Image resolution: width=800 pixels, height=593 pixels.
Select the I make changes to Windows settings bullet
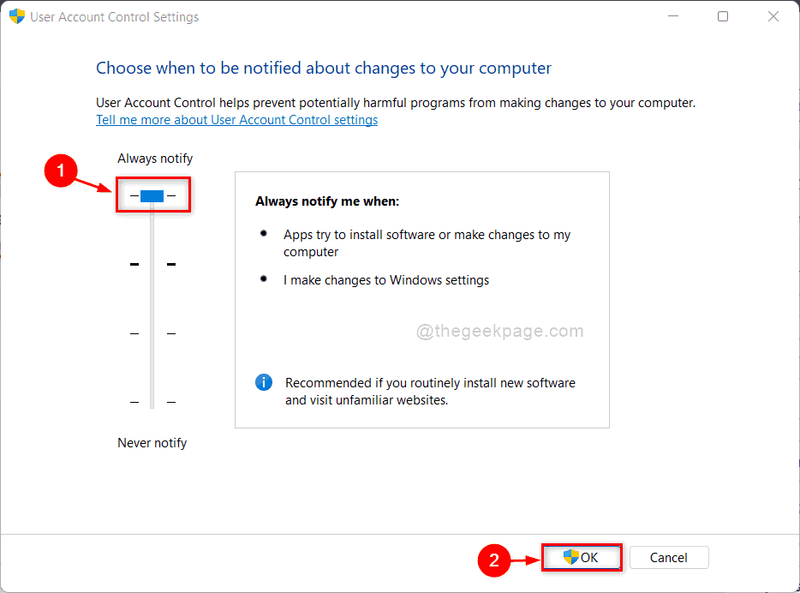tap(386, 280)
